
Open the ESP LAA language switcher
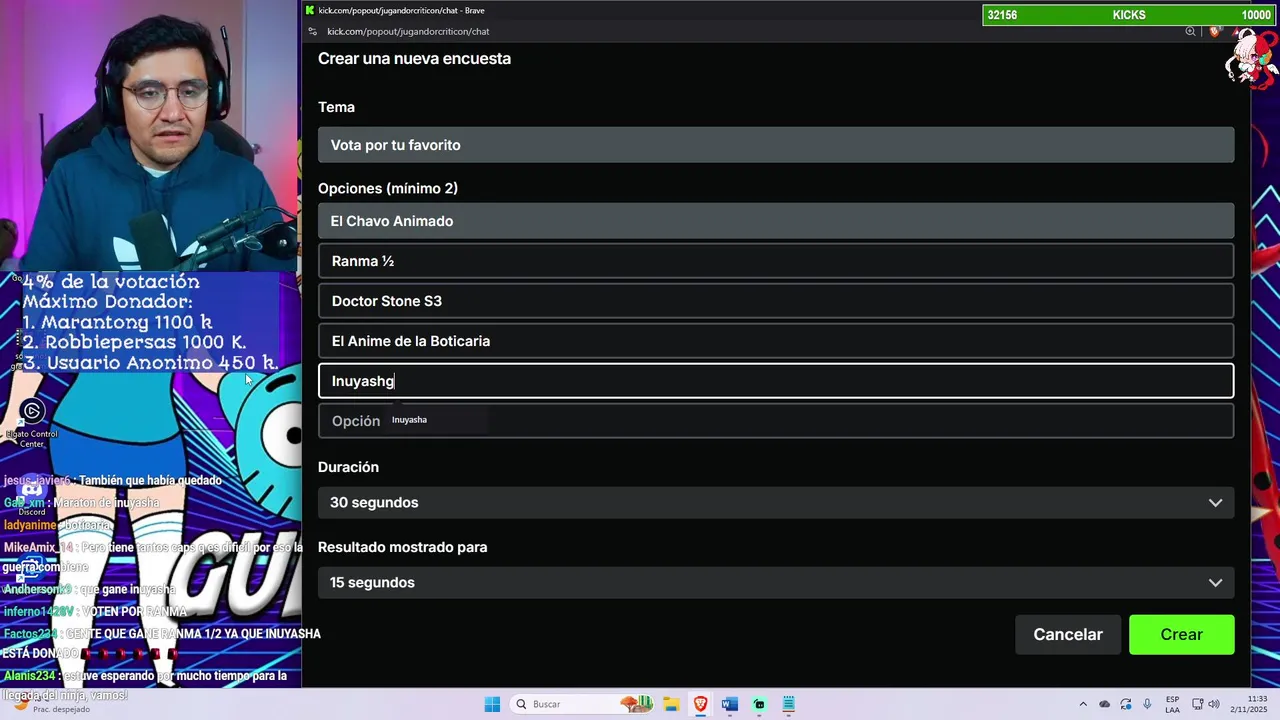[x=1172, y=704]
